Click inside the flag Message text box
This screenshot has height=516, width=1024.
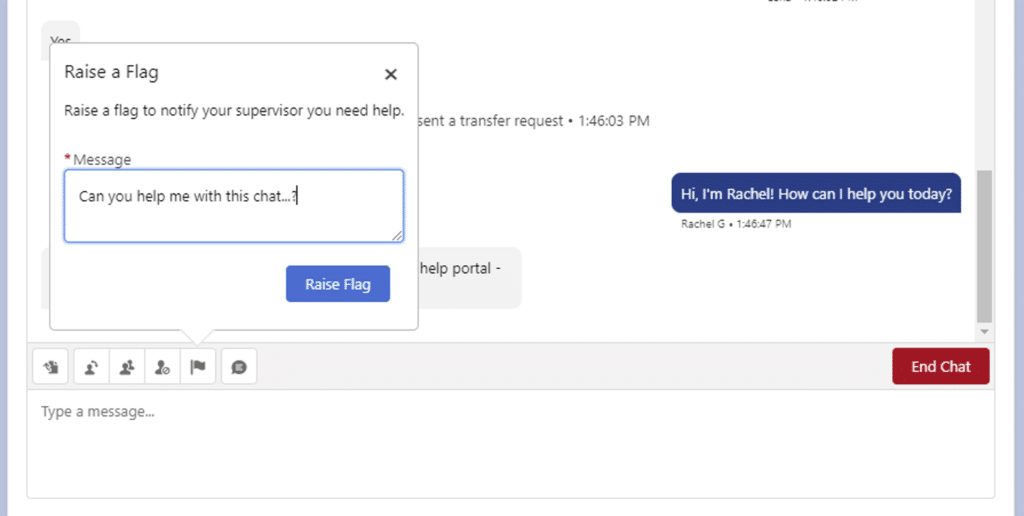(x=233, y=205)
